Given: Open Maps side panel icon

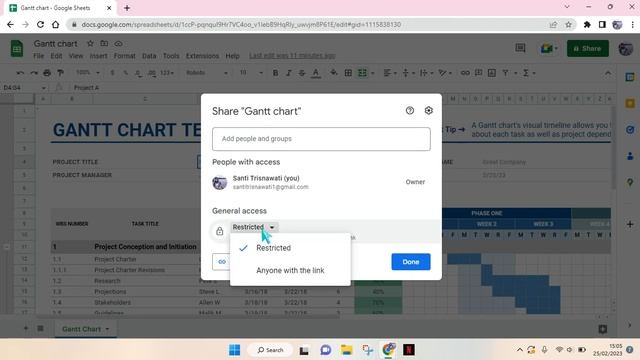Looking at the screenshot, I should point(630,182).
